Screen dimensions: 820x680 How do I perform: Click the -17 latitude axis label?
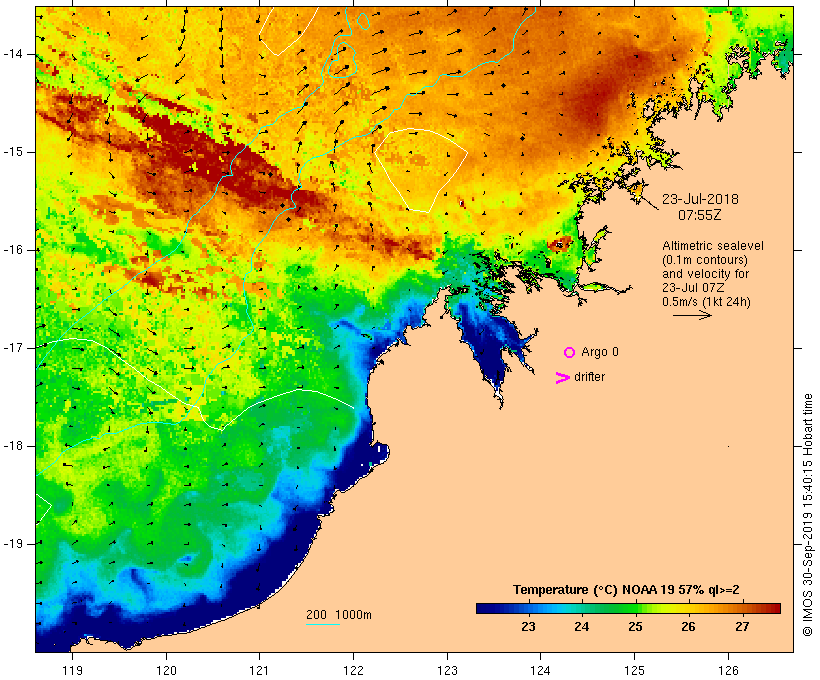pos(13,348)
